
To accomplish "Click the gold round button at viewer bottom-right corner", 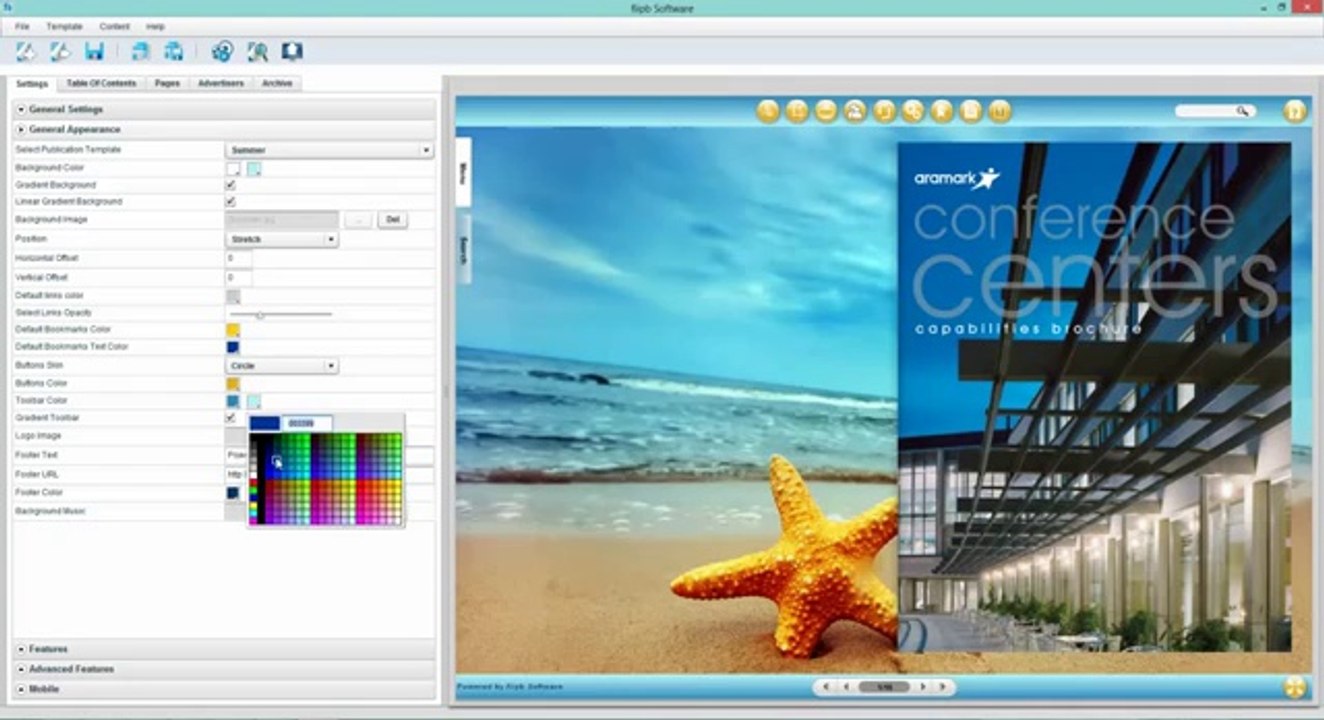I will pyautogui.click(x=1295, y=687).
